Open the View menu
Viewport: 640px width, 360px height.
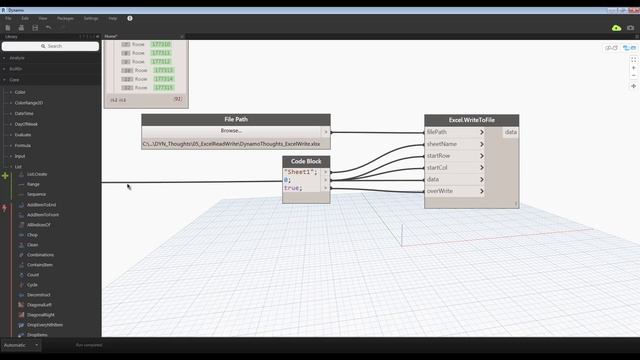pos(42,18)
